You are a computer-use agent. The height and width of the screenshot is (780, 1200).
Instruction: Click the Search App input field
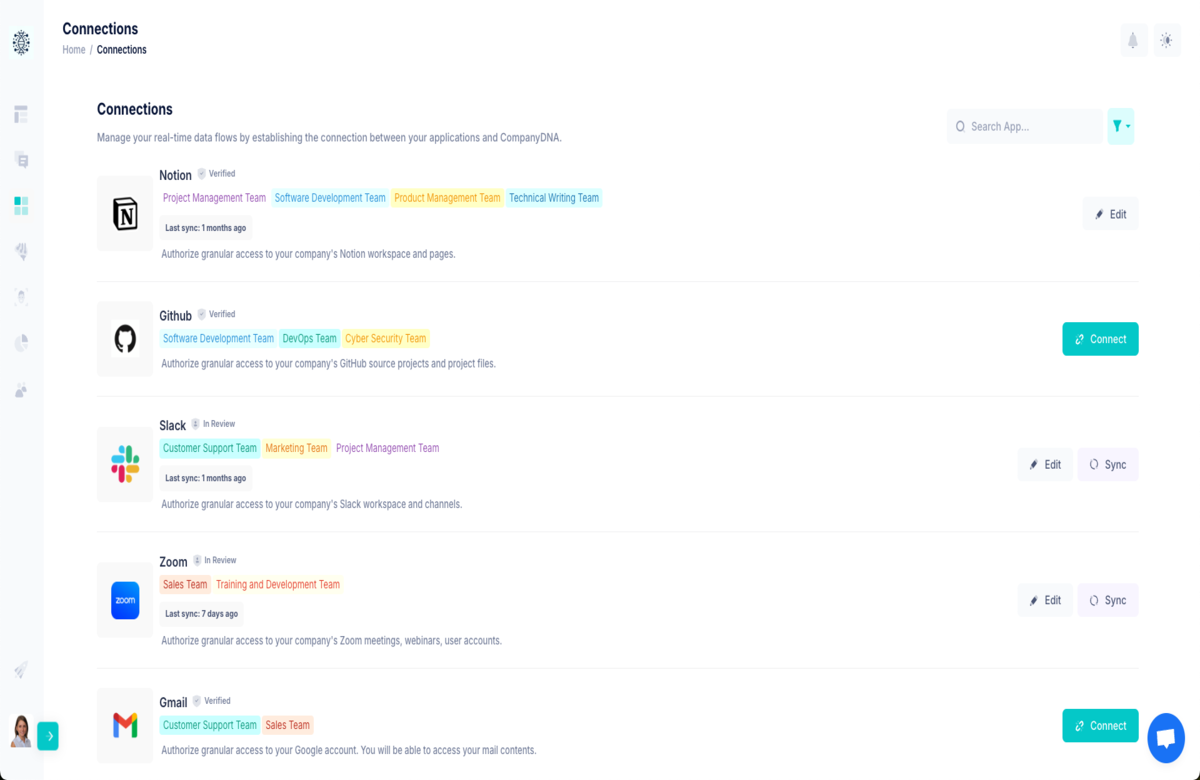pos(1030,127)
